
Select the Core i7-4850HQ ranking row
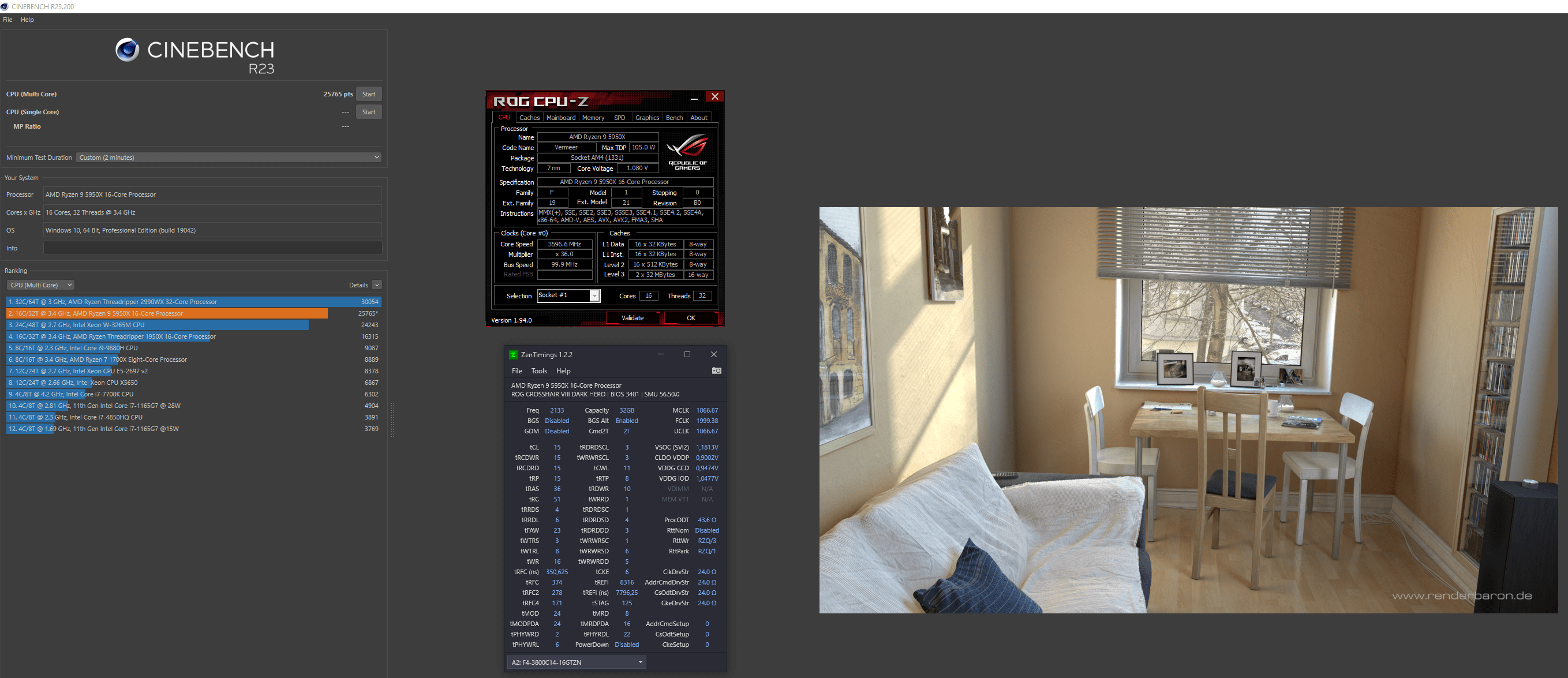[x=193, y=418]
